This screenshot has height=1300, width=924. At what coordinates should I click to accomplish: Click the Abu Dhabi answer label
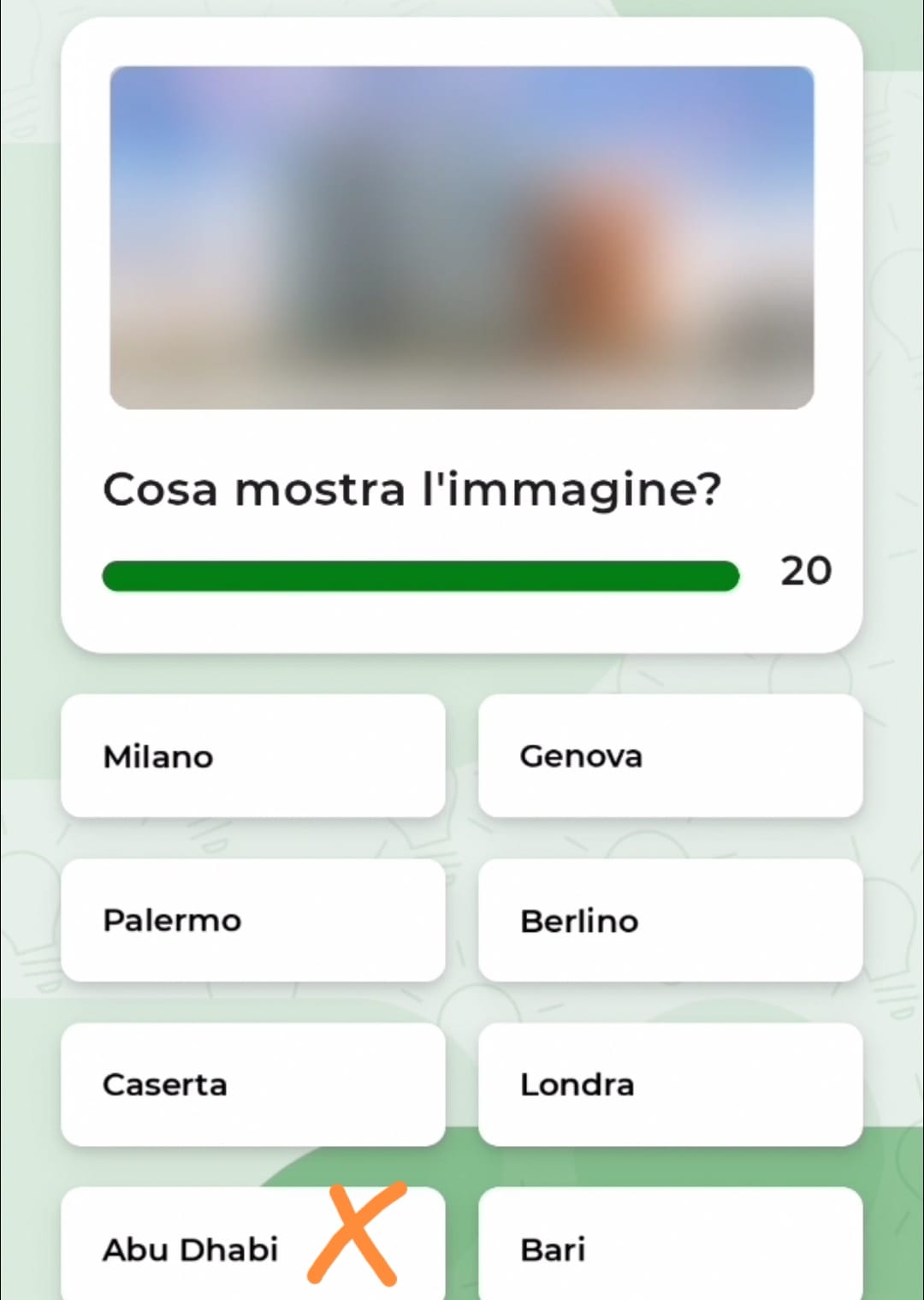(190, 1249)
